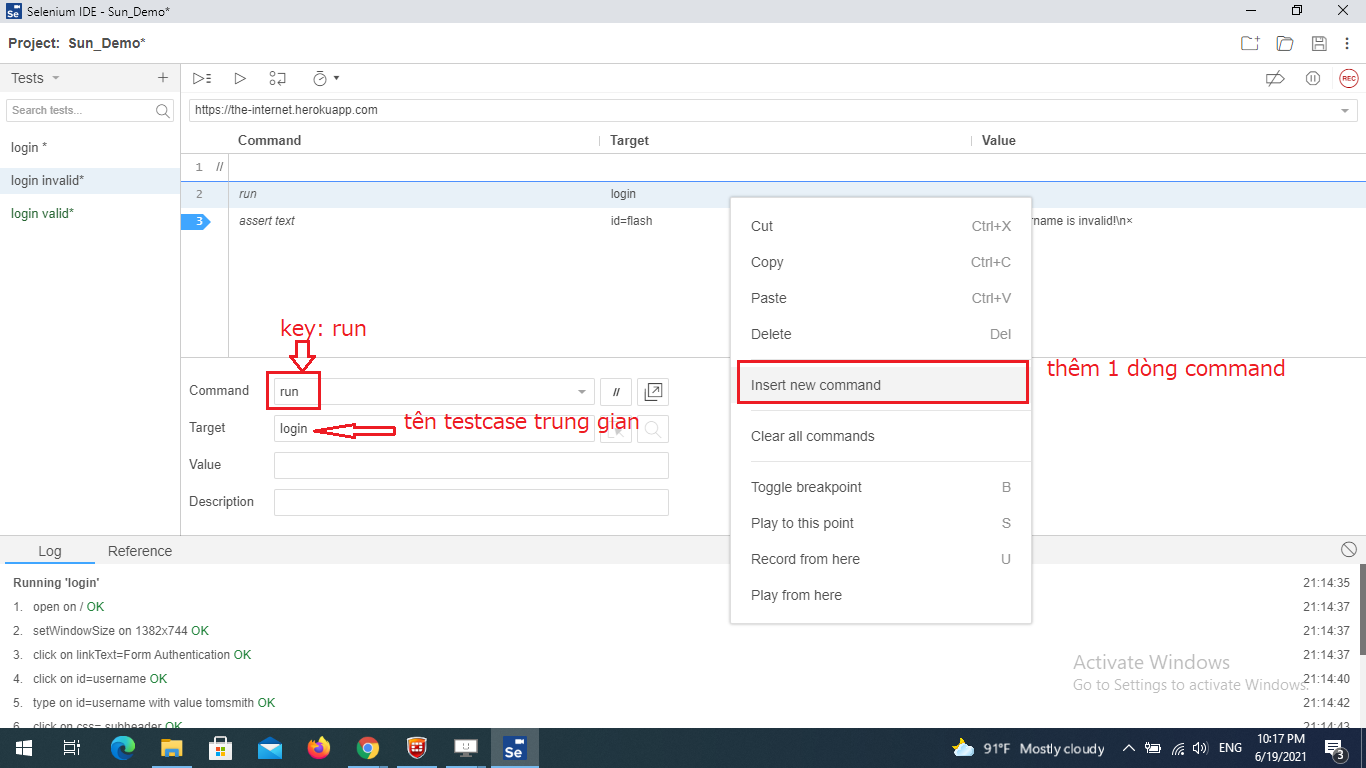Select the 'login invalid*' test
Image resolution: width=1366 pixels, height=768 pixels.
click(x=90, y=180)
